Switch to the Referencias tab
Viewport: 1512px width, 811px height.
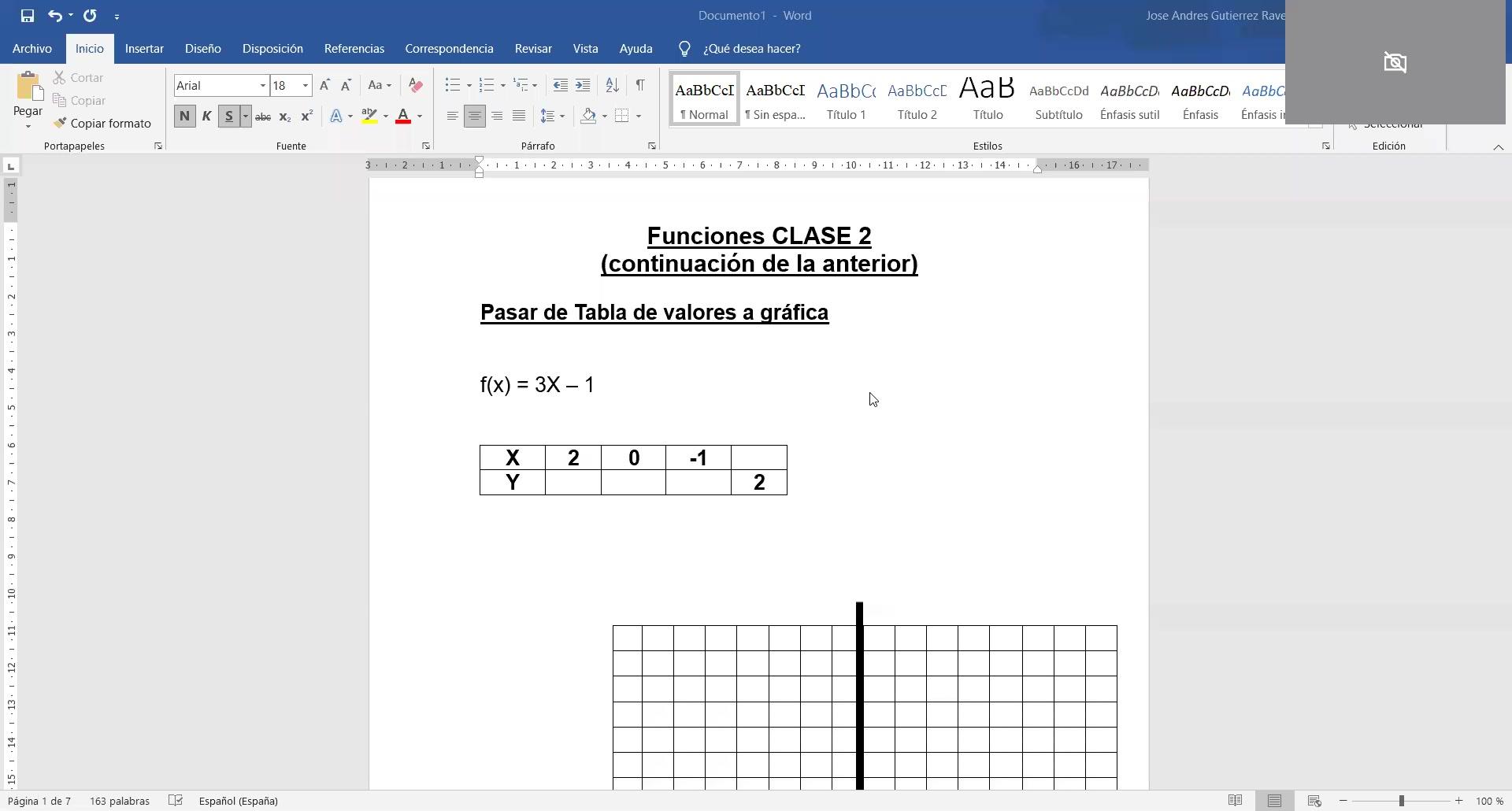tap(354, 49)
